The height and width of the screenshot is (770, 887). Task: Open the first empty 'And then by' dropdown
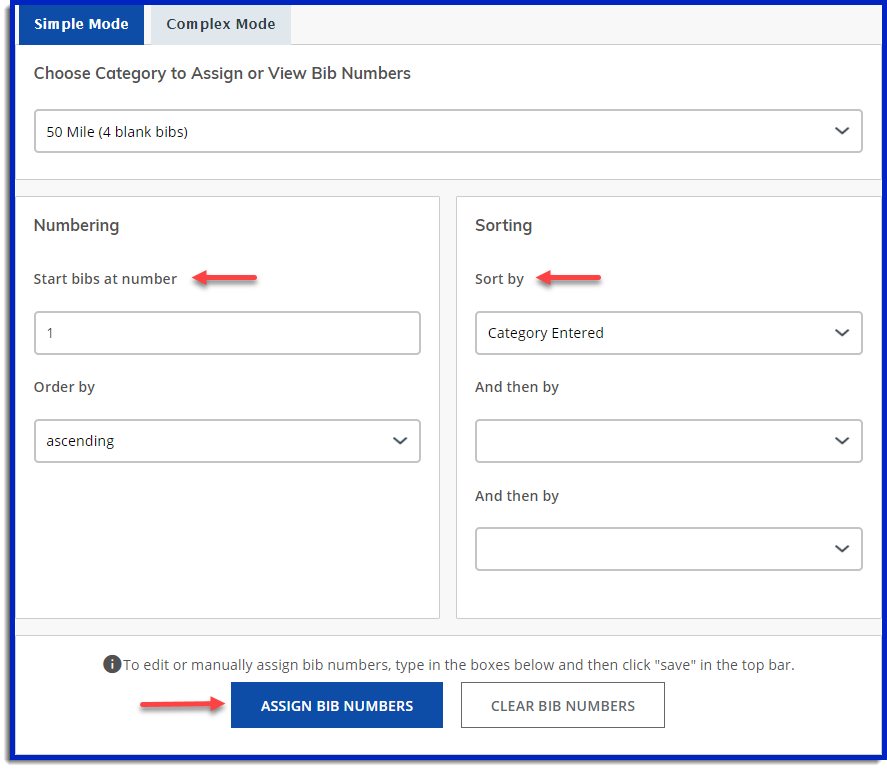pyautogui.click(x=667, y=441)
